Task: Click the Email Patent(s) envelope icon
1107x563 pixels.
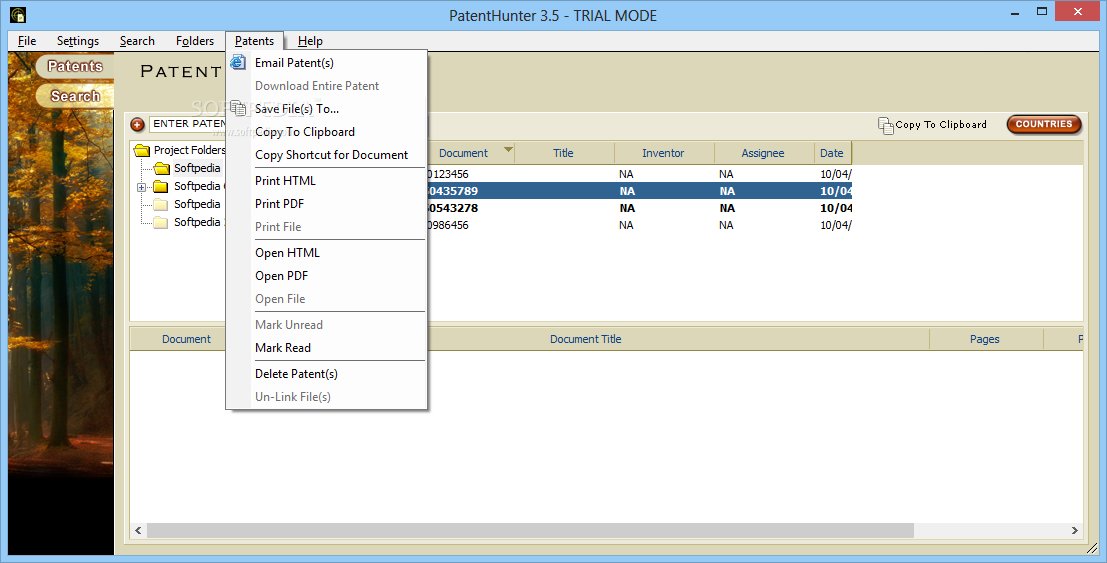Action: tap(239, 62)
